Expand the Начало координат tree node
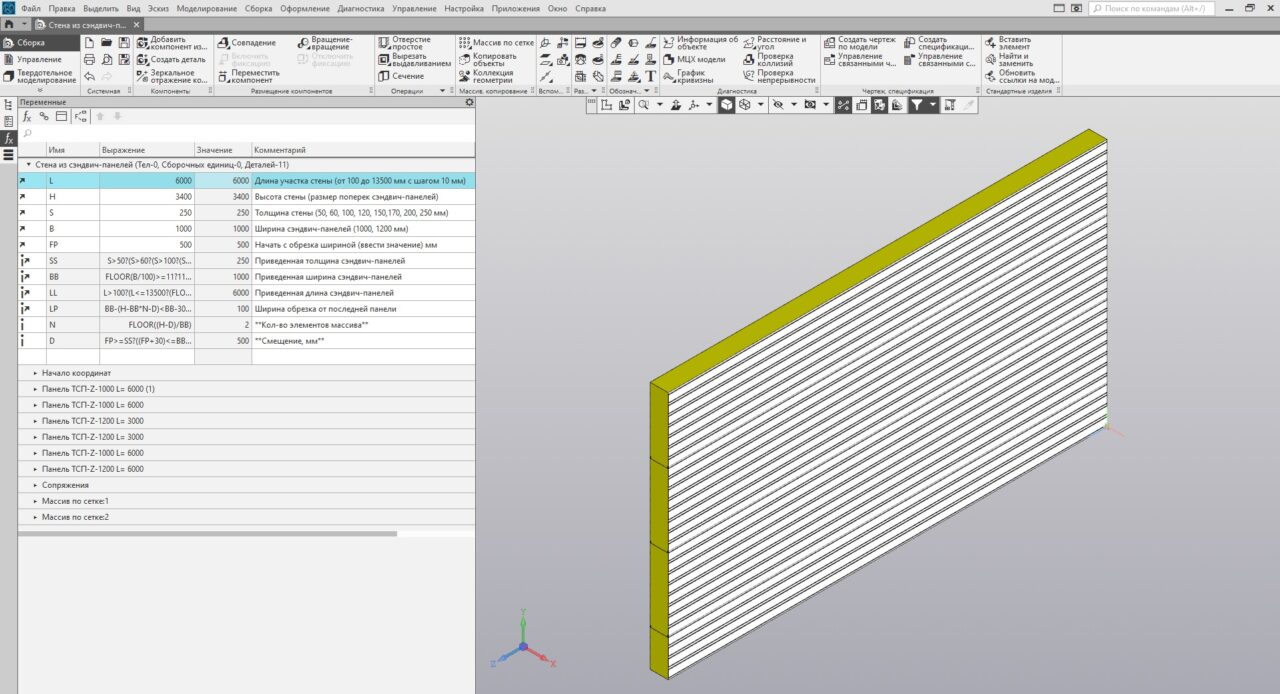The height and width of the screenshot is (694, 1280). click(34, 373)
